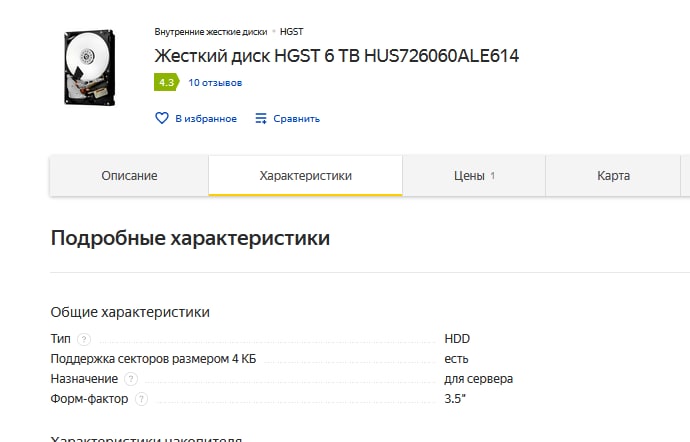Open the hard drive product thumbnail

89,66
